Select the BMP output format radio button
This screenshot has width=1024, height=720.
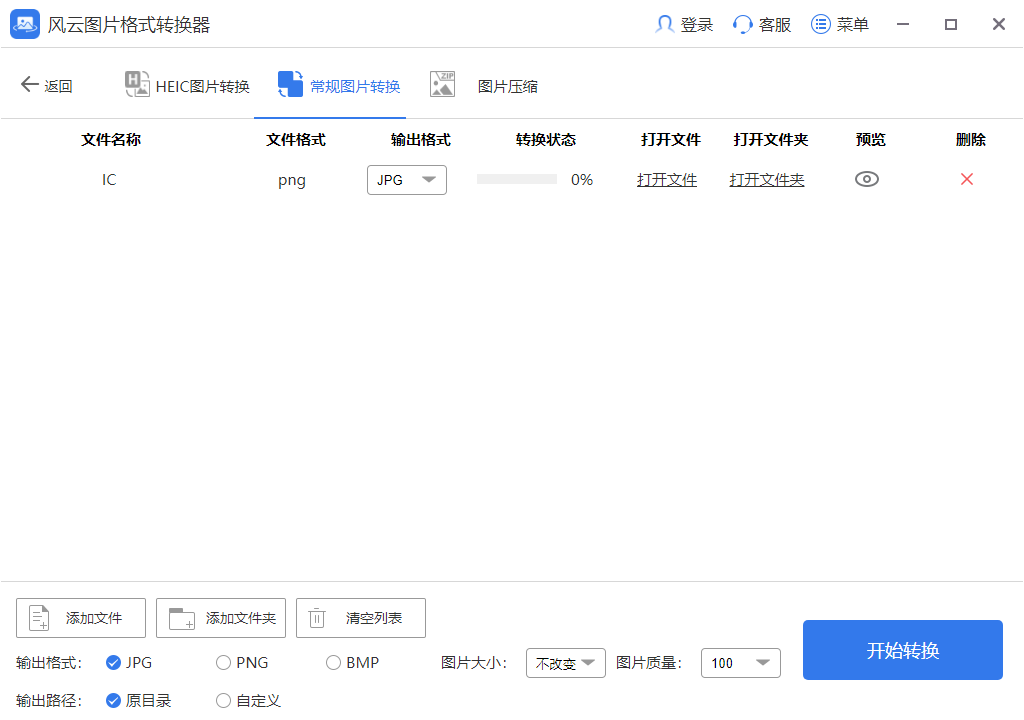(x=331, y=662)
